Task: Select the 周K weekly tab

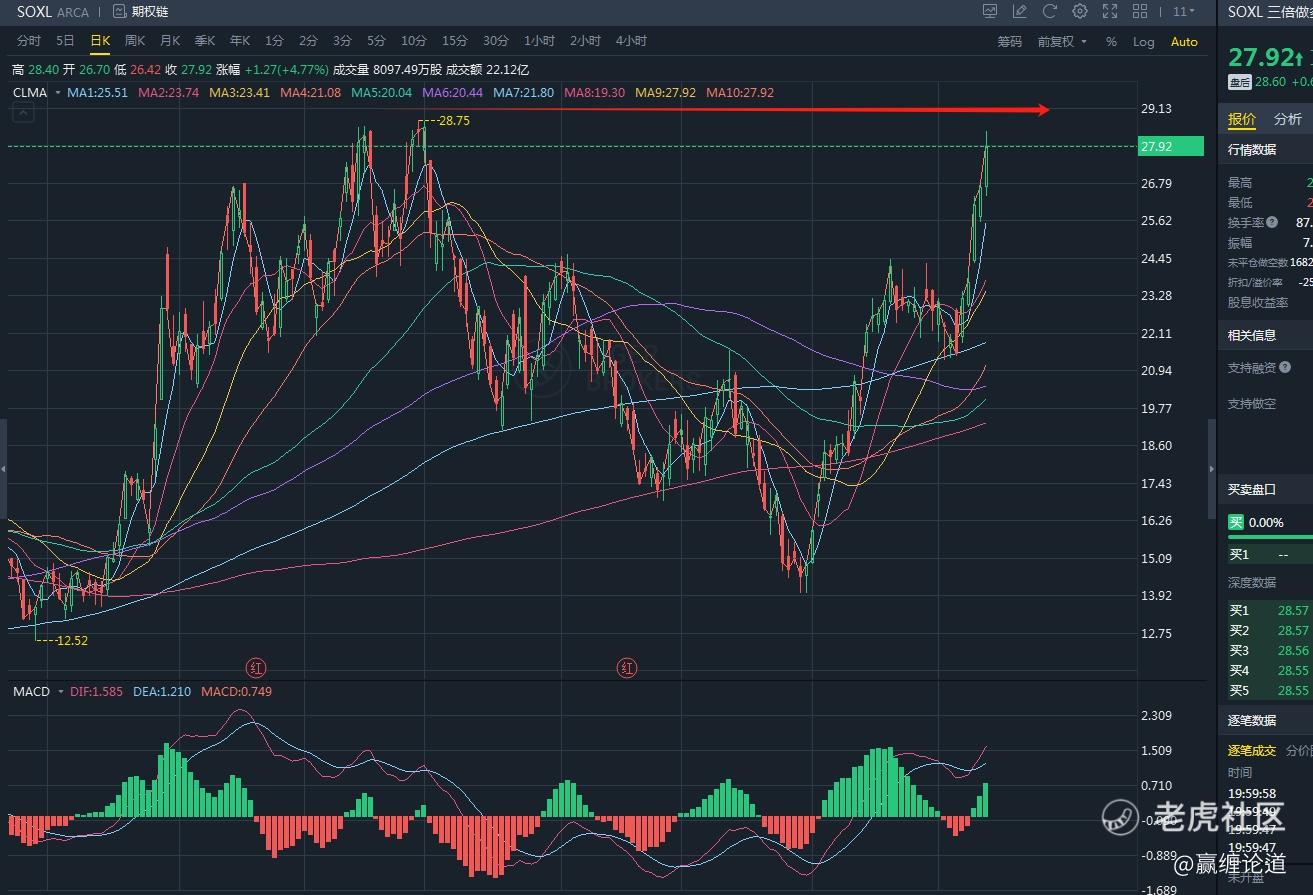Action: point(135,41)
